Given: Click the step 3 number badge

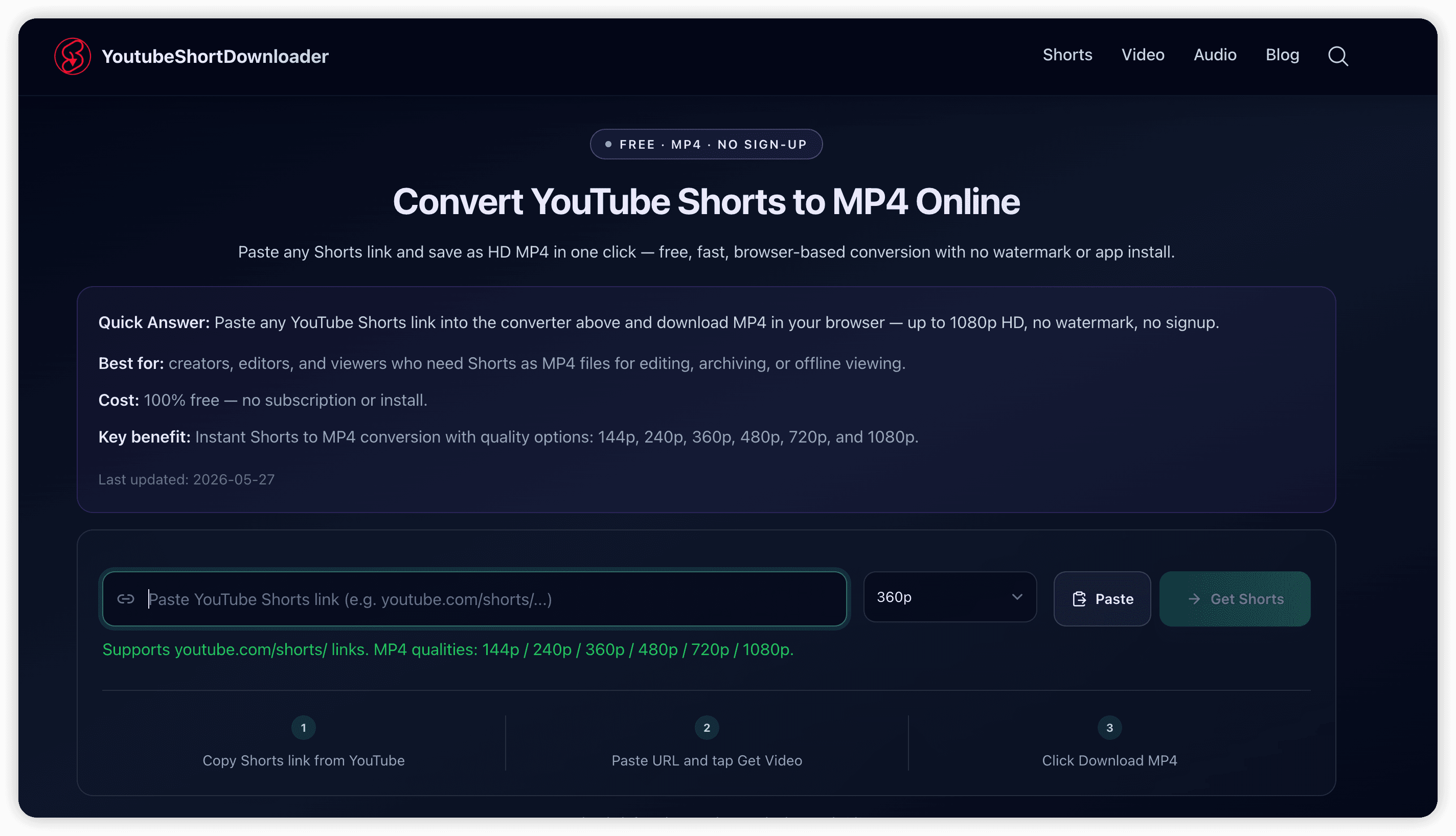Looking at the screenshot, I should tap(1109, 728).
